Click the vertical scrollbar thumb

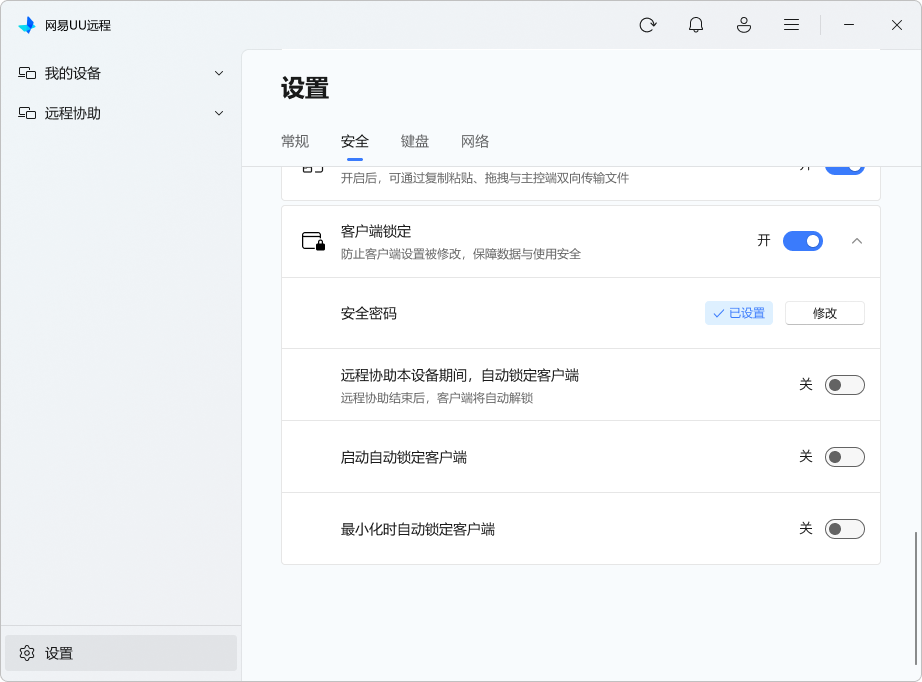(x=916, y=597)
